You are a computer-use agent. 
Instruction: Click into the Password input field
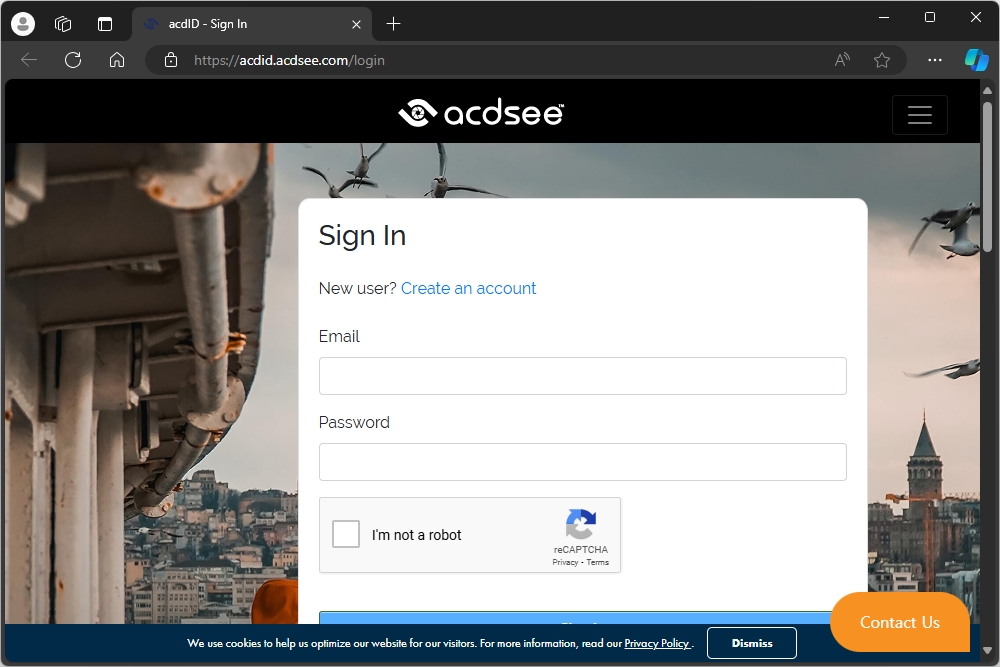(583, 462)
